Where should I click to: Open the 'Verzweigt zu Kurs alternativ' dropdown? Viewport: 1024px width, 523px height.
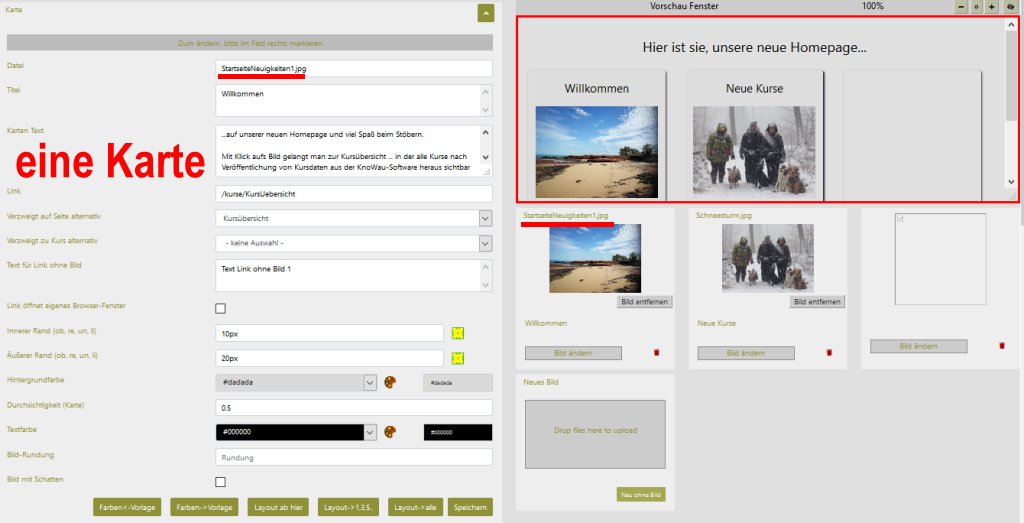click(485, 243)
